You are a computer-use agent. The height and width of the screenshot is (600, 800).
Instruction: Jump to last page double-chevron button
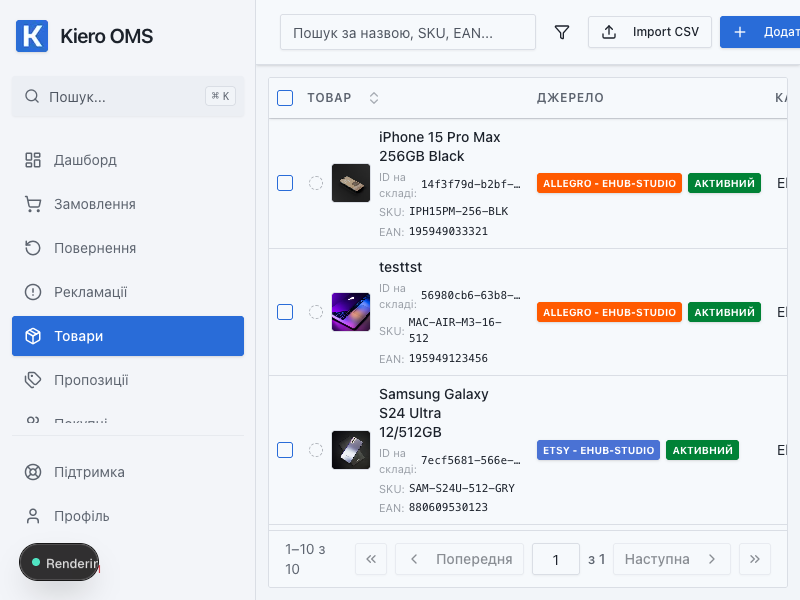coord(755,559)
